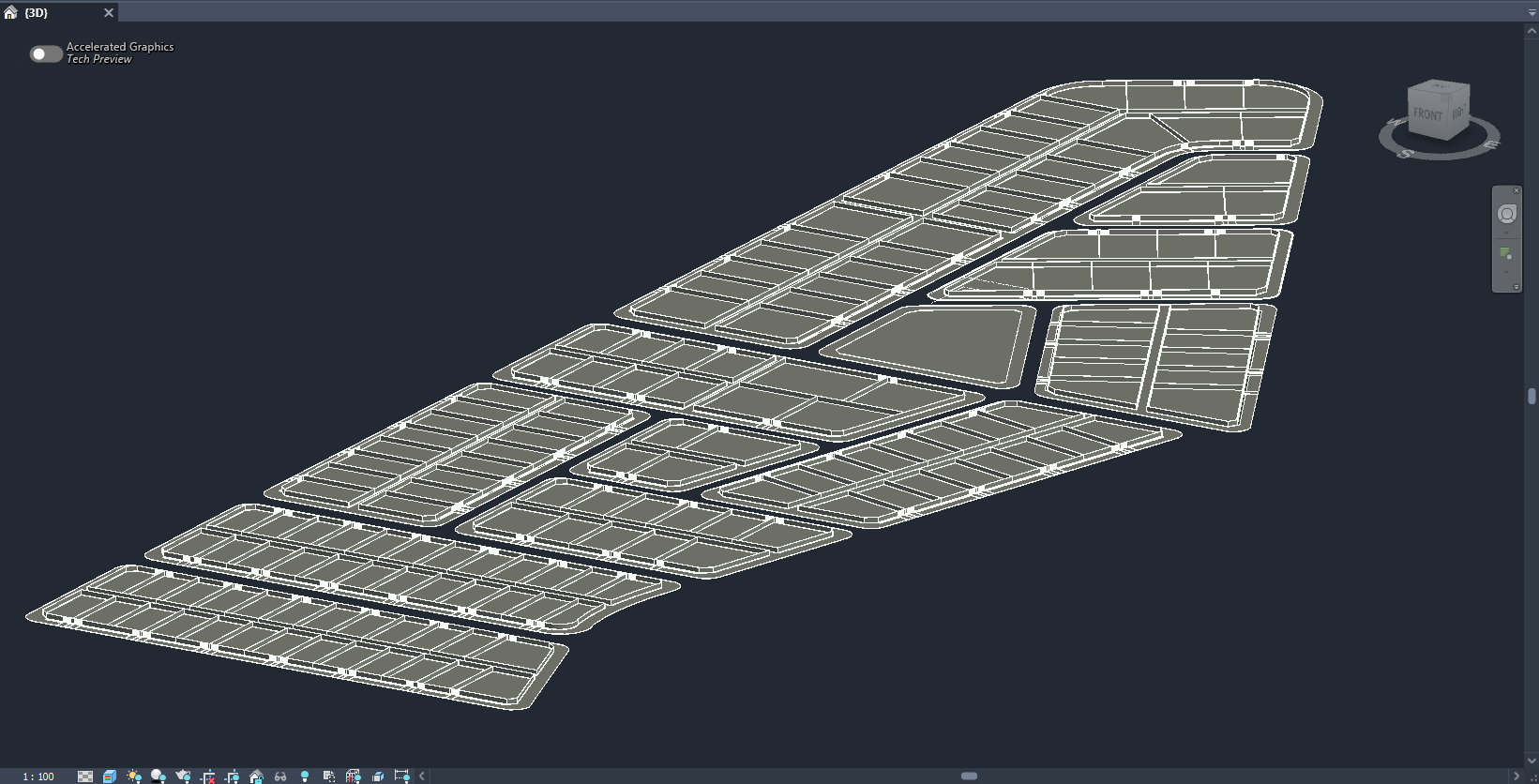Show crop region icon

(232, 776)
